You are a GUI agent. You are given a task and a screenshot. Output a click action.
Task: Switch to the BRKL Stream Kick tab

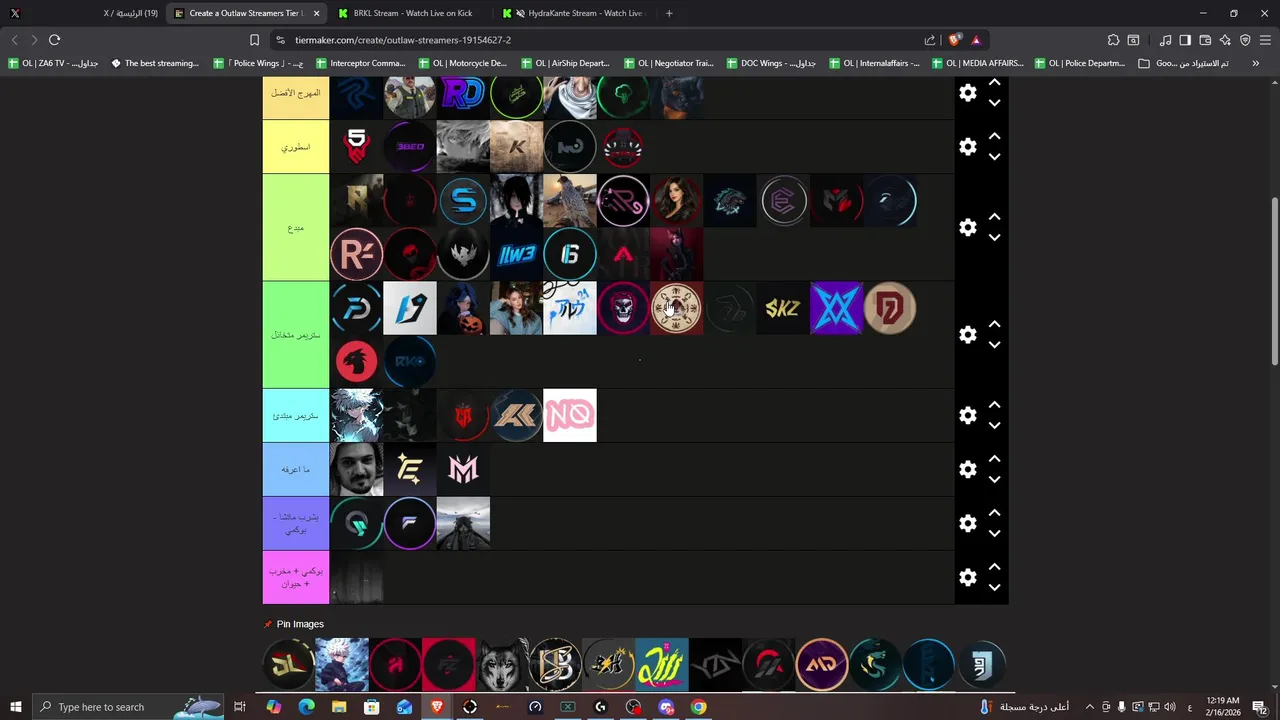point(411,13)
